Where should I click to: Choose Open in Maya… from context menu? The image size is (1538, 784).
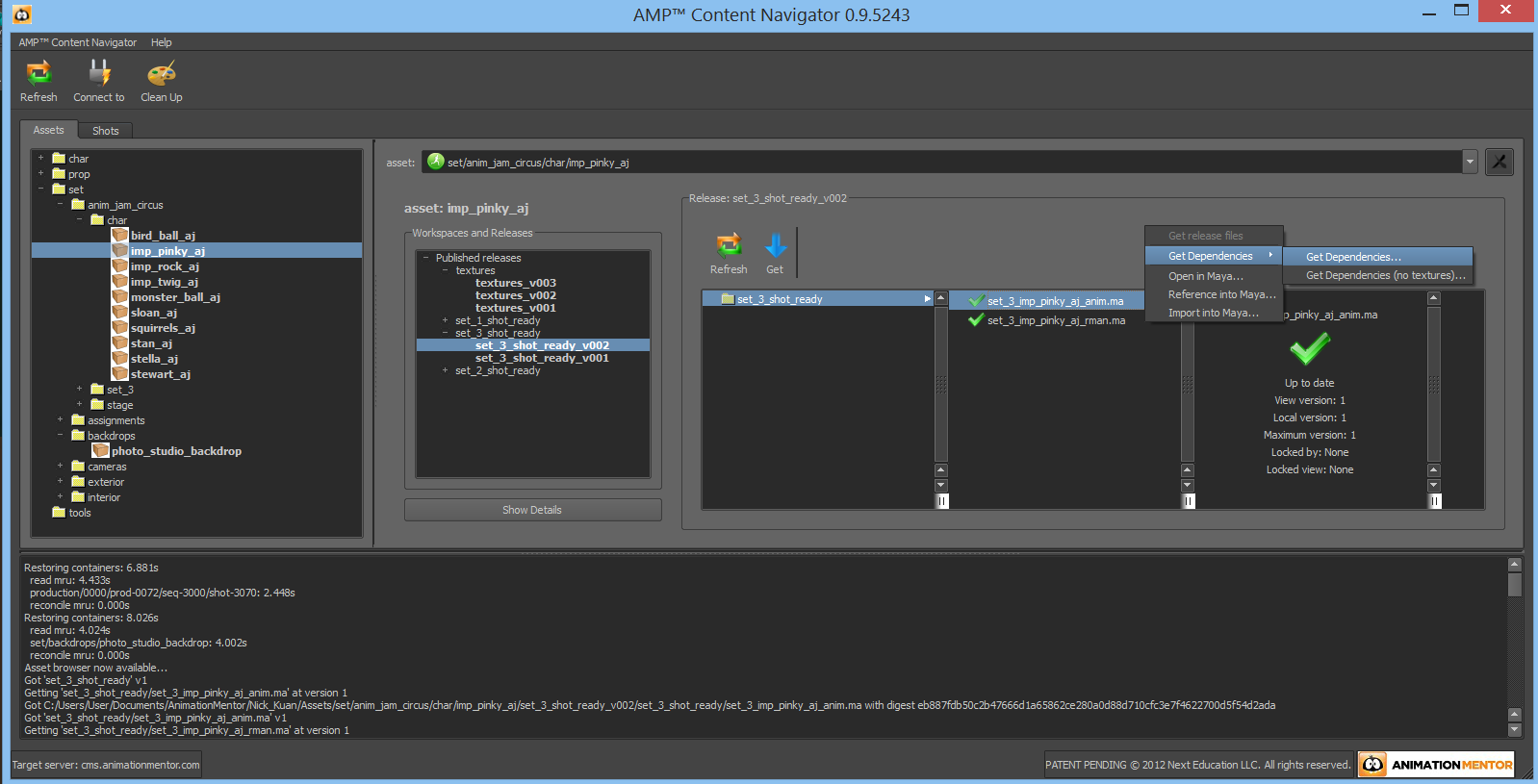pyautogui.click(x=1214, y=276)
